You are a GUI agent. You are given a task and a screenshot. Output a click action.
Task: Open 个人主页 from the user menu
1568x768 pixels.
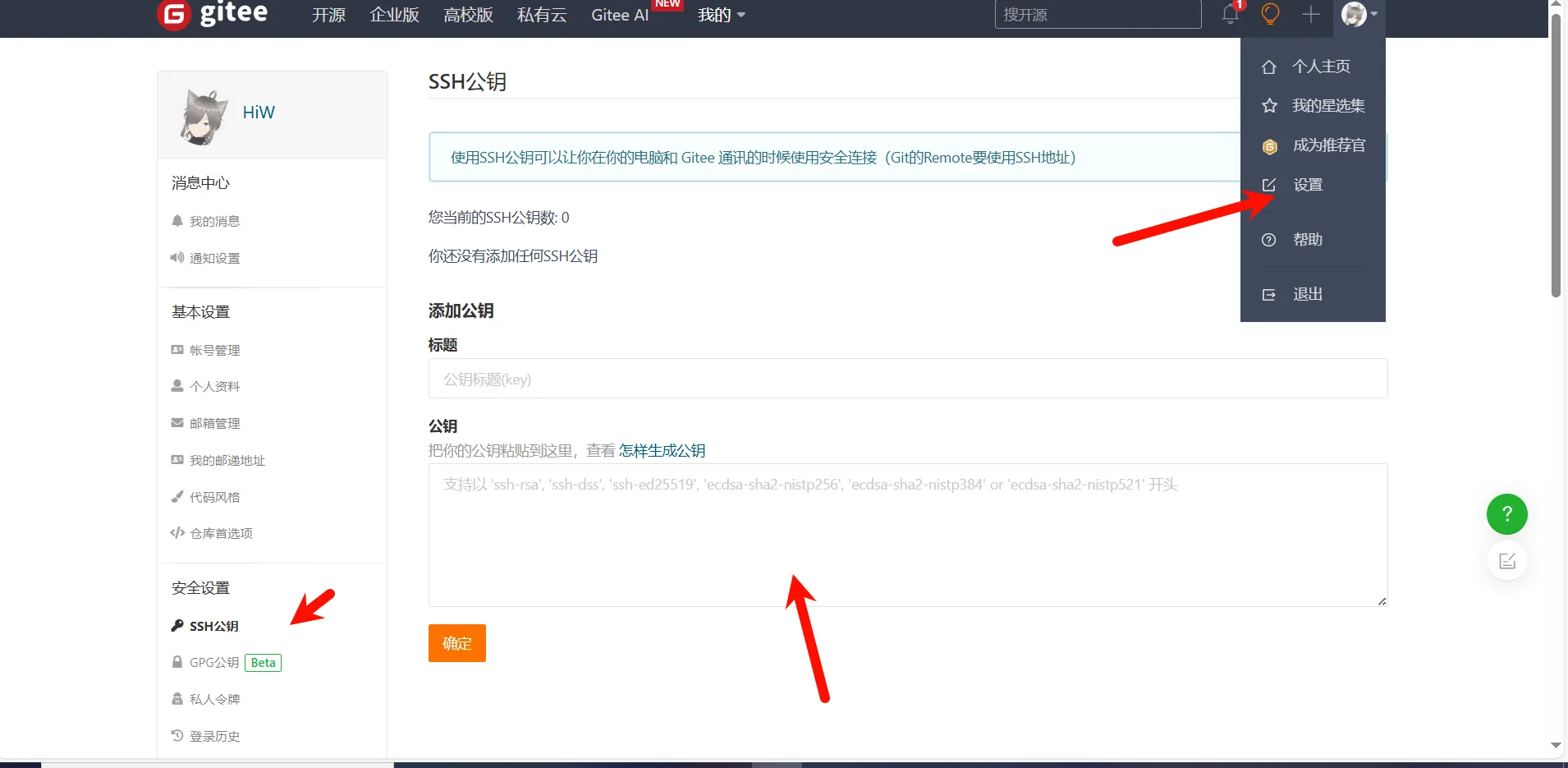[1320, 67]
